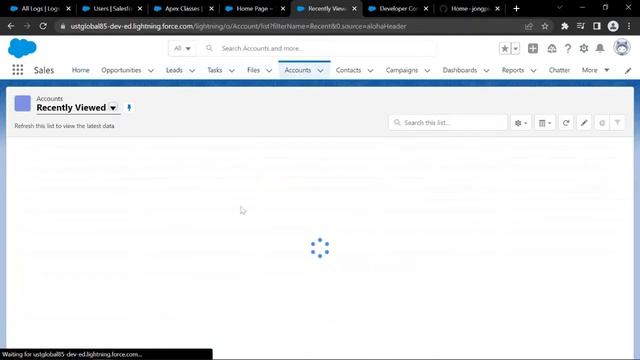This screenshot has height=360, width=640.
Task: Bookmark this page with star icon
Action: coord(544,26)
